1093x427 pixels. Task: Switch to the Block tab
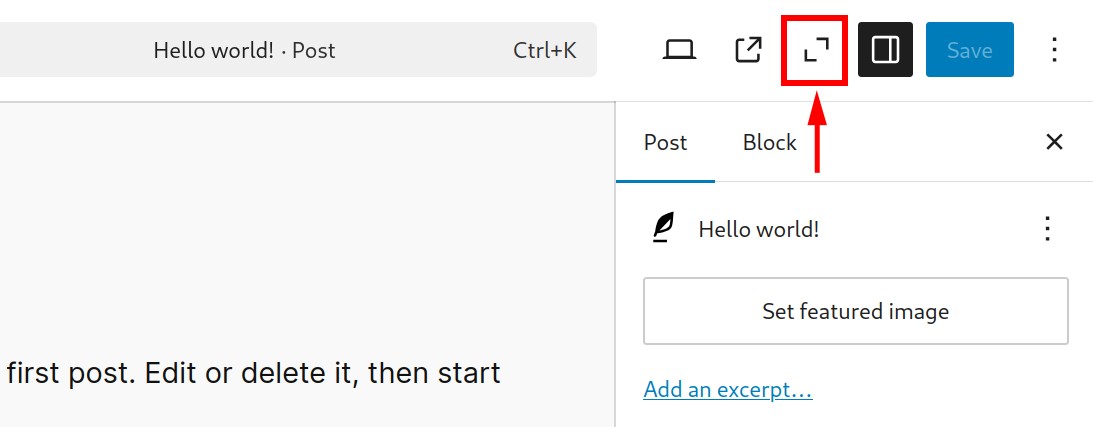click(x=770, y=142)
